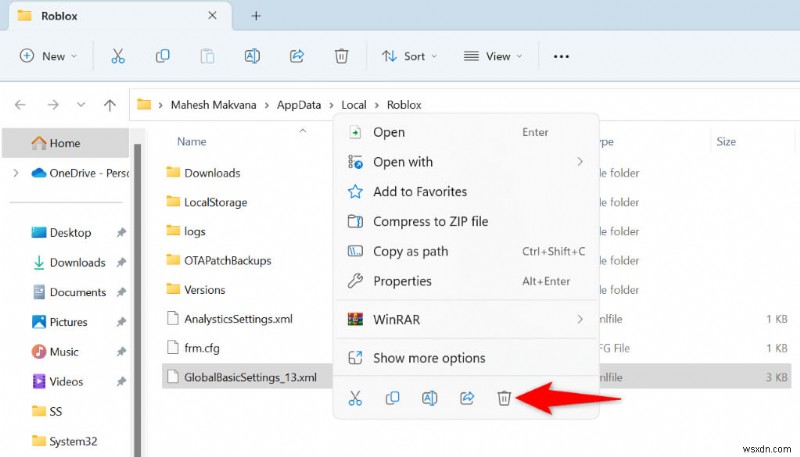Select the Versions folder
The height and width of the screenshot is (457, 800).
click(196, 290)
